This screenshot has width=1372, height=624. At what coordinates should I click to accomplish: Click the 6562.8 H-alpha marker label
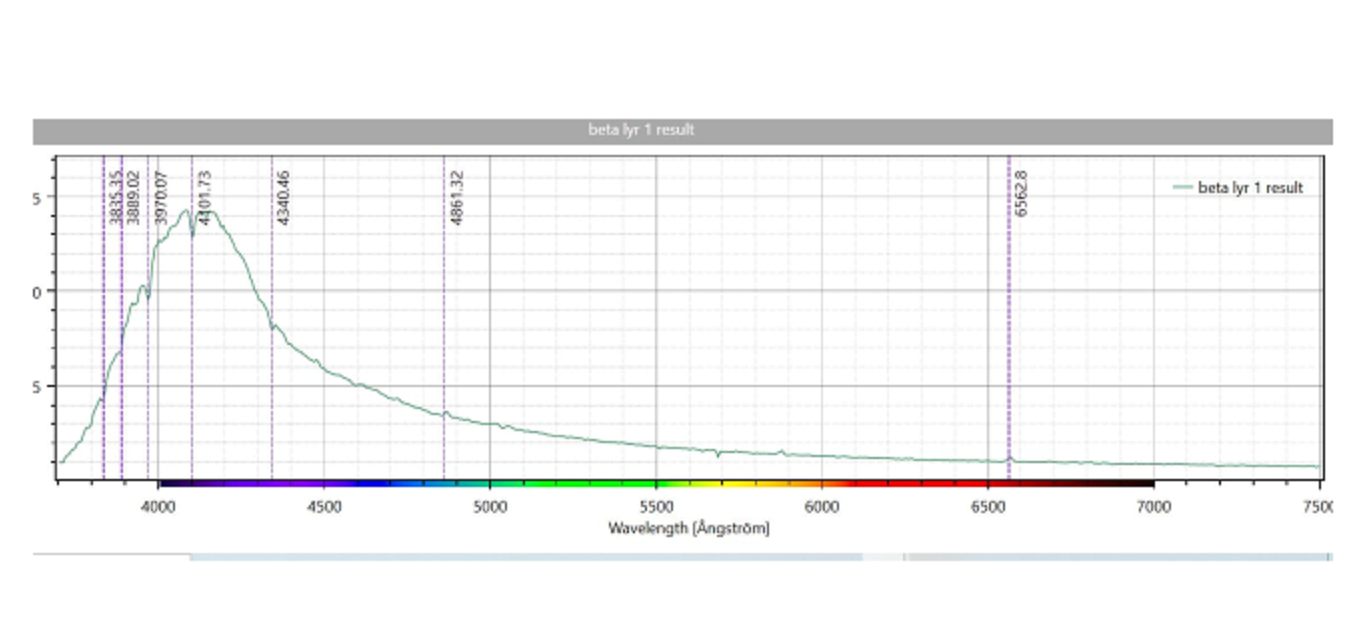[x=1021, y=193]
